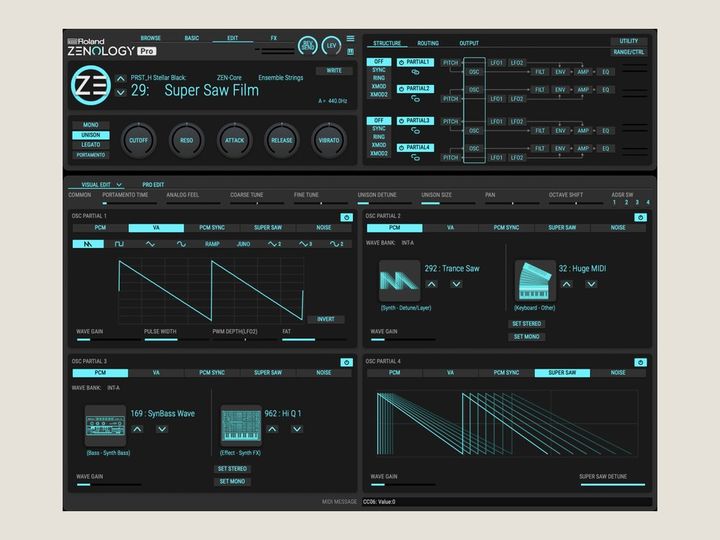The height and width of the screenshot is (540, 720).
Task: Open the hamburger menu icon
Action: (350, 39)
